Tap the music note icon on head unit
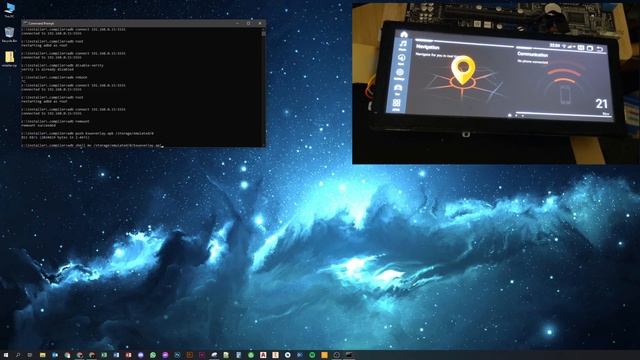This screenshot has width=640, height=360. point(403,44)
